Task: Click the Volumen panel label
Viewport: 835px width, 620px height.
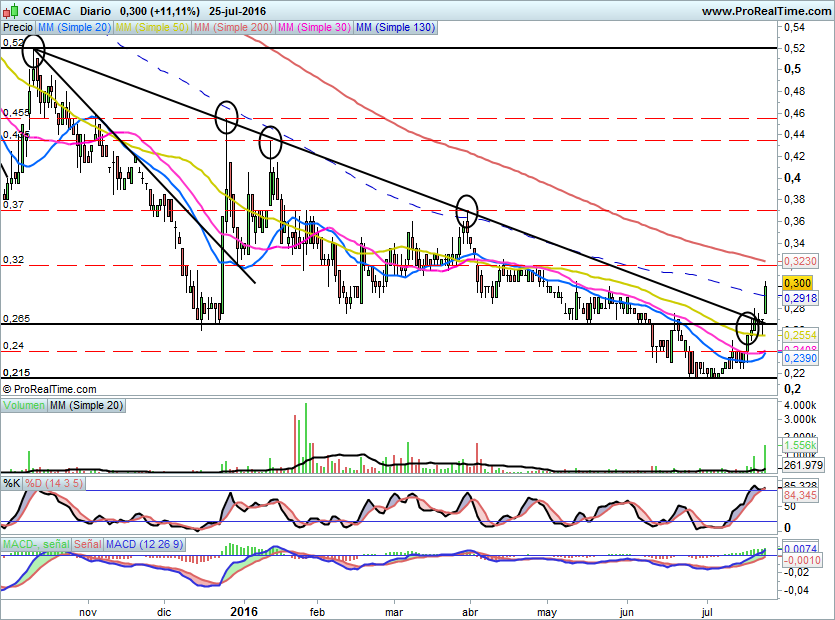Action: (x=23, y=405)
